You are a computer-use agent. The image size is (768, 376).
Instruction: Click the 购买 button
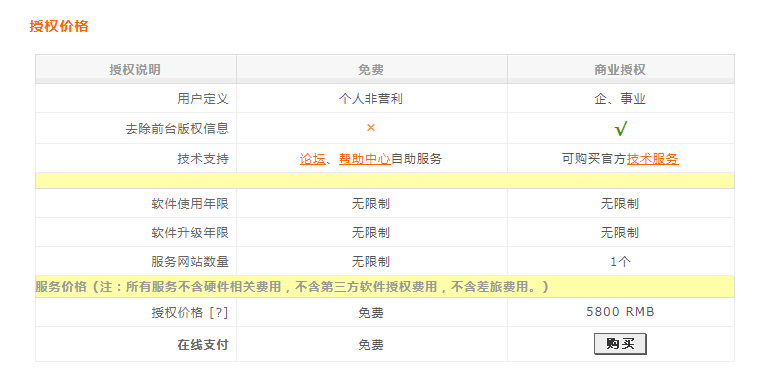620,344
